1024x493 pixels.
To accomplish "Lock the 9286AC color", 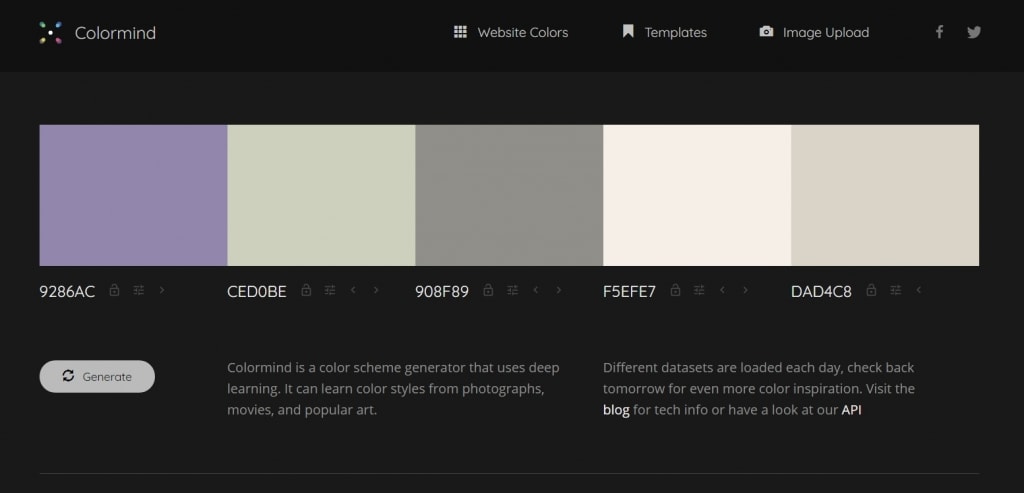I will 114,290.
